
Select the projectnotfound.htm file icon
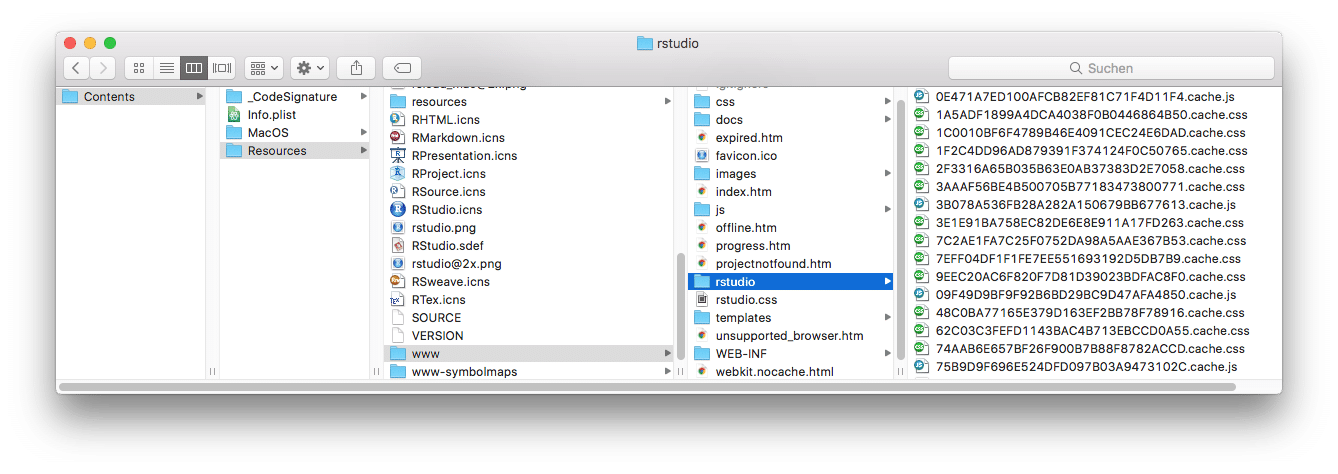tap(702, 264)
